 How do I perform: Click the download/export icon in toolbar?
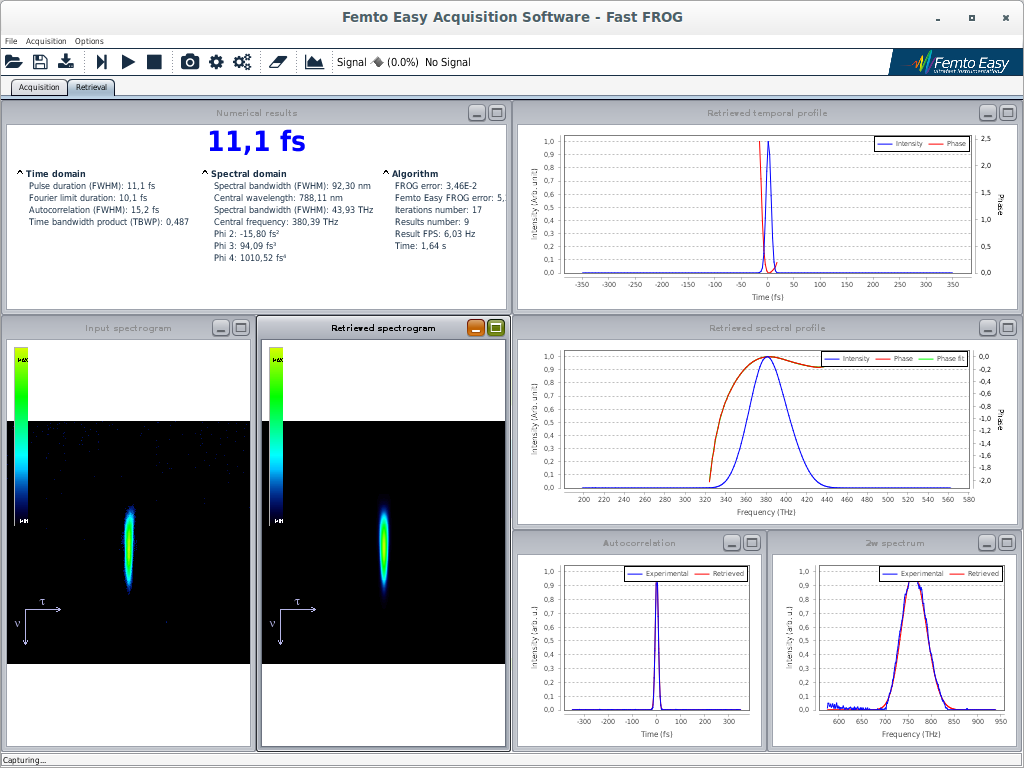66,62
